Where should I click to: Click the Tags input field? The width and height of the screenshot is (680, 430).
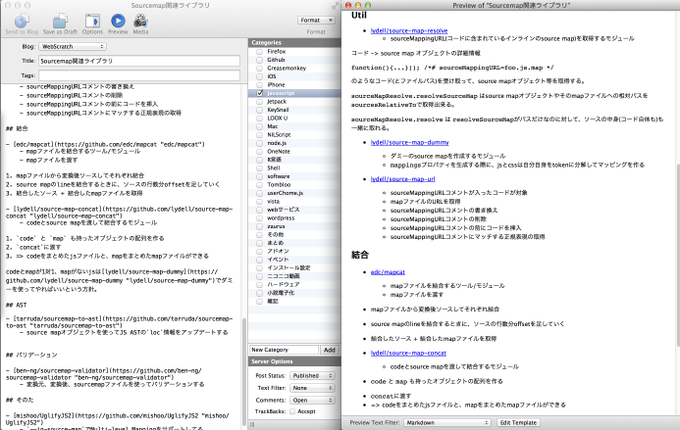click(139, 75)
